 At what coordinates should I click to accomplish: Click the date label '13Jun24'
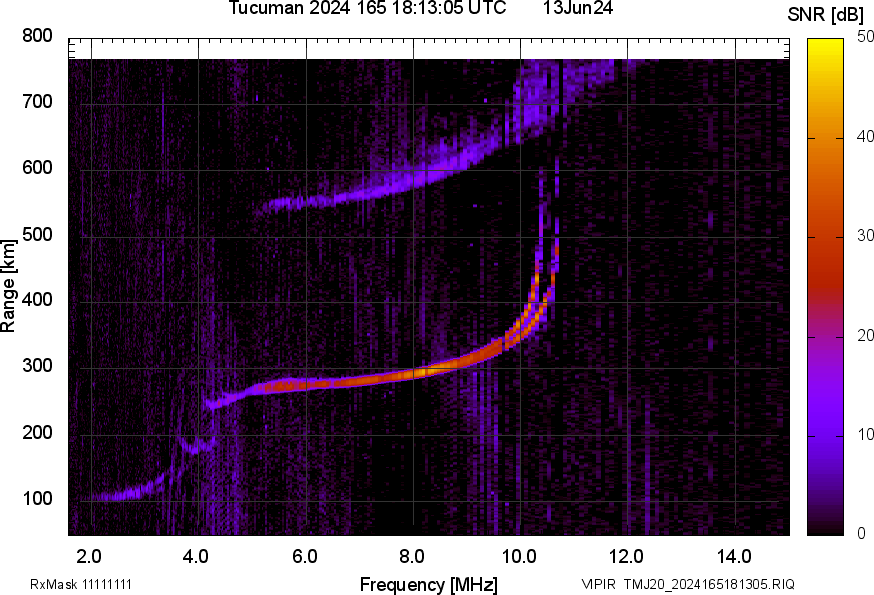tap(578, 8)
